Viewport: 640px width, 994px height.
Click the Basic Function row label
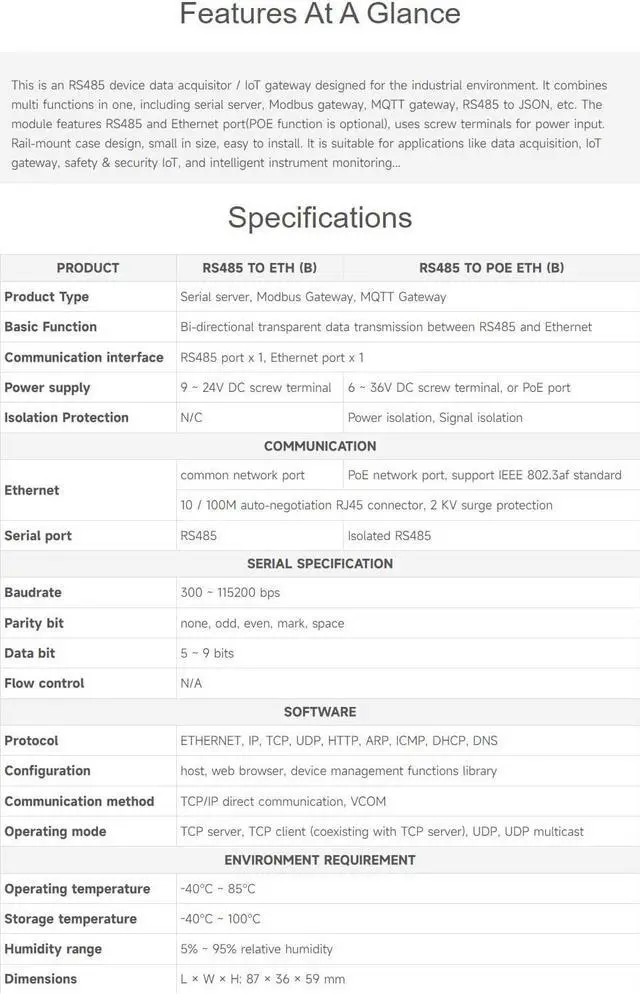pyautogui.click(x=51, y=327)
